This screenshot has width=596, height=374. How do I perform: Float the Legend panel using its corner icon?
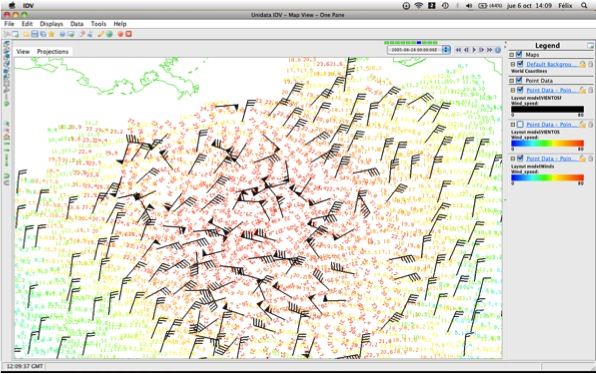coord(590,46)
